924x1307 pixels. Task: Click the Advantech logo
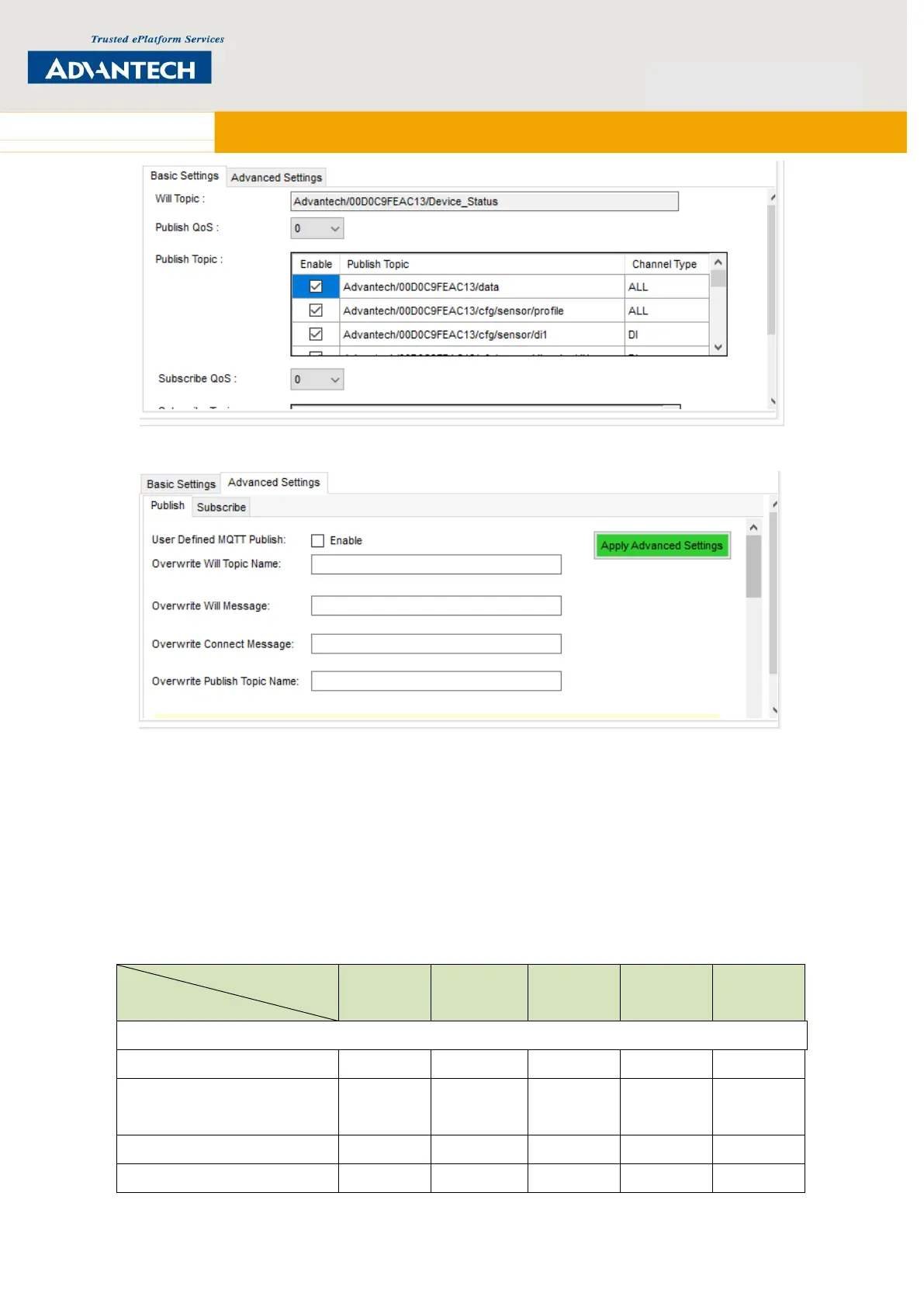pos(119,68)
